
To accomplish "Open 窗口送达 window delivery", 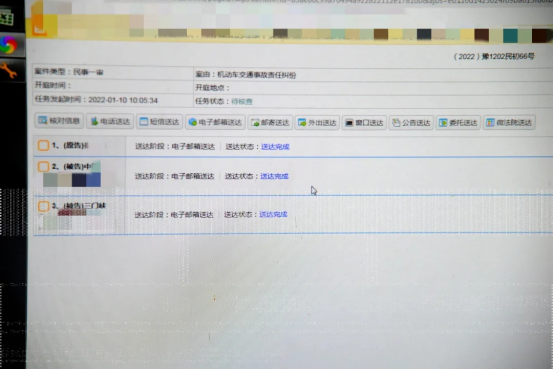I will click(x=364, y=122).
